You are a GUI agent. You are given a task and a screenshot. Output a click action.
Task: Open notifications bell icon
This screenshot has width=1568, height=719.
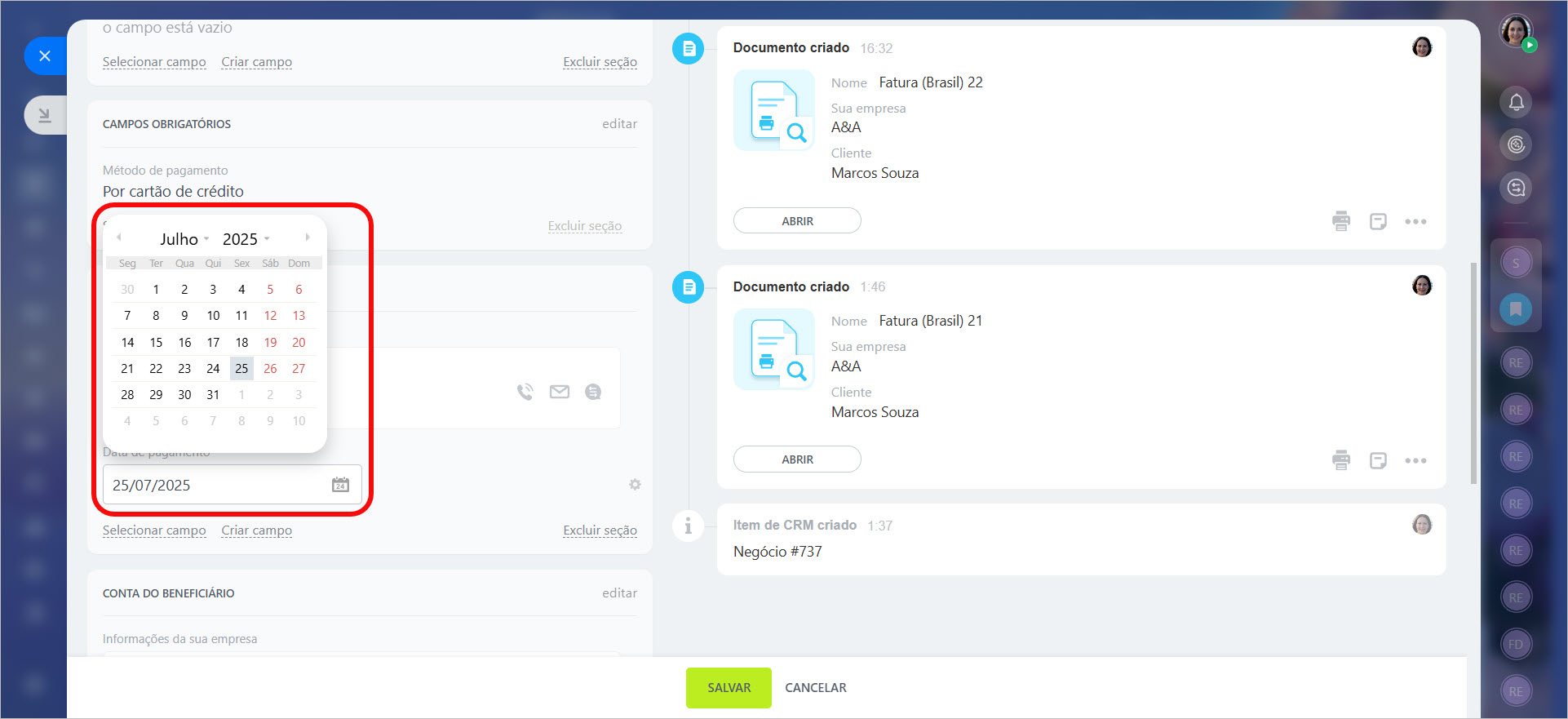1516,102
